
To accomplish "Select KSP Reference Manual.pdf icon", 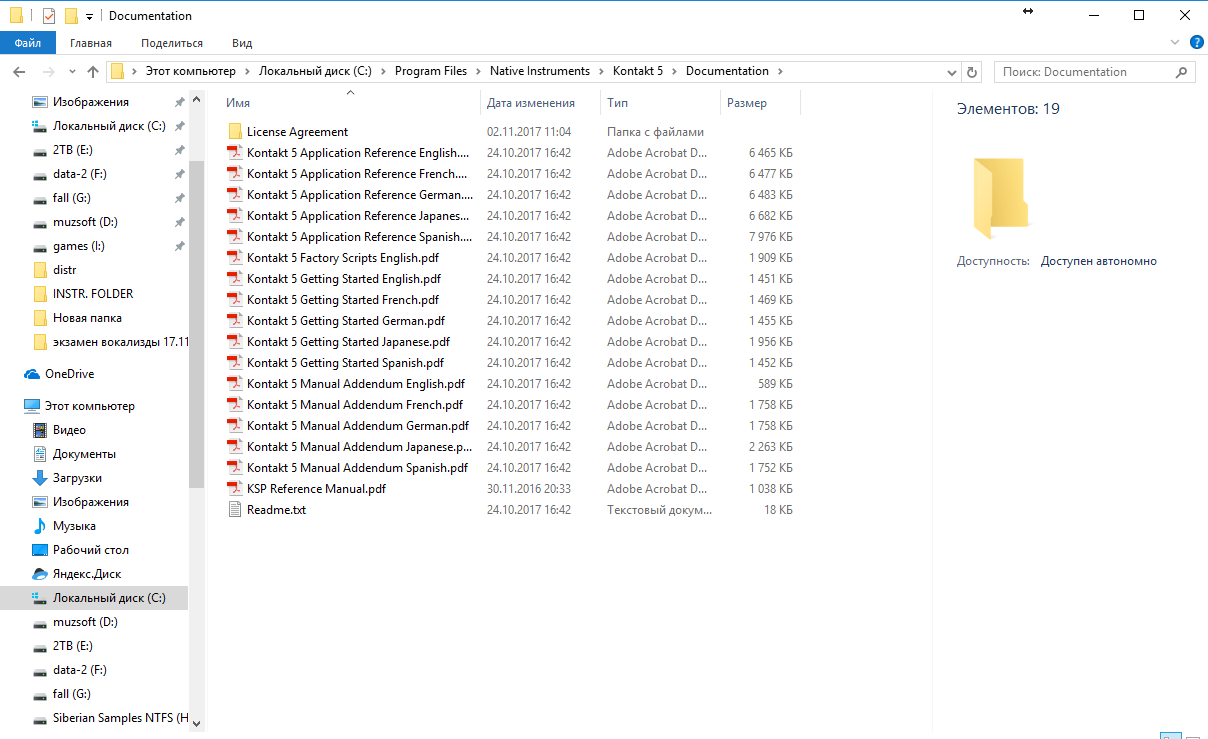I will [235, 489].
